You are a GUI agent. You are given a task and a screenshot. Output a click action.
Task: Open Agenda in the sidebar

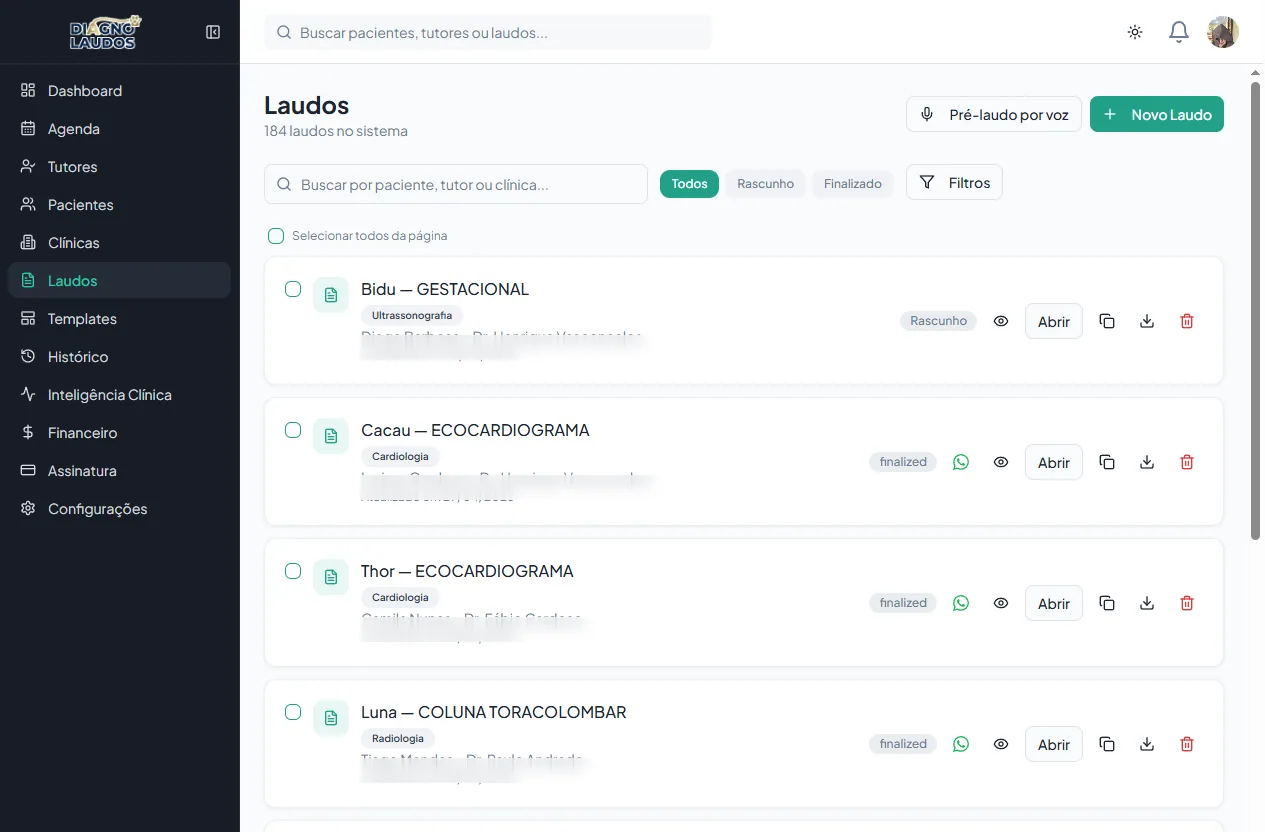tap(119, 129)
